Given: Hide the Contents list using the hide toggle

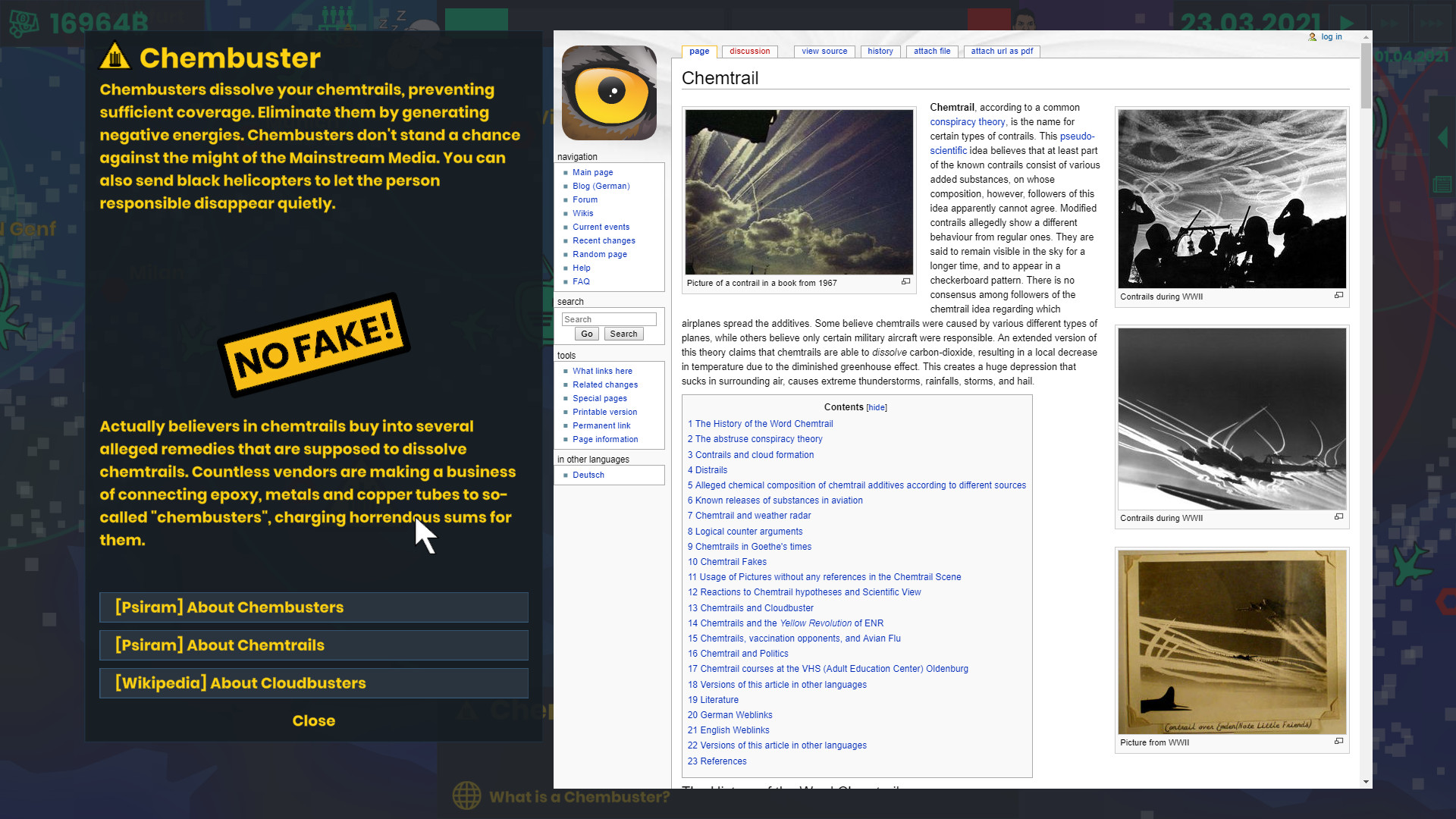Looking at the screenshot, I should (x=876, y=407).
